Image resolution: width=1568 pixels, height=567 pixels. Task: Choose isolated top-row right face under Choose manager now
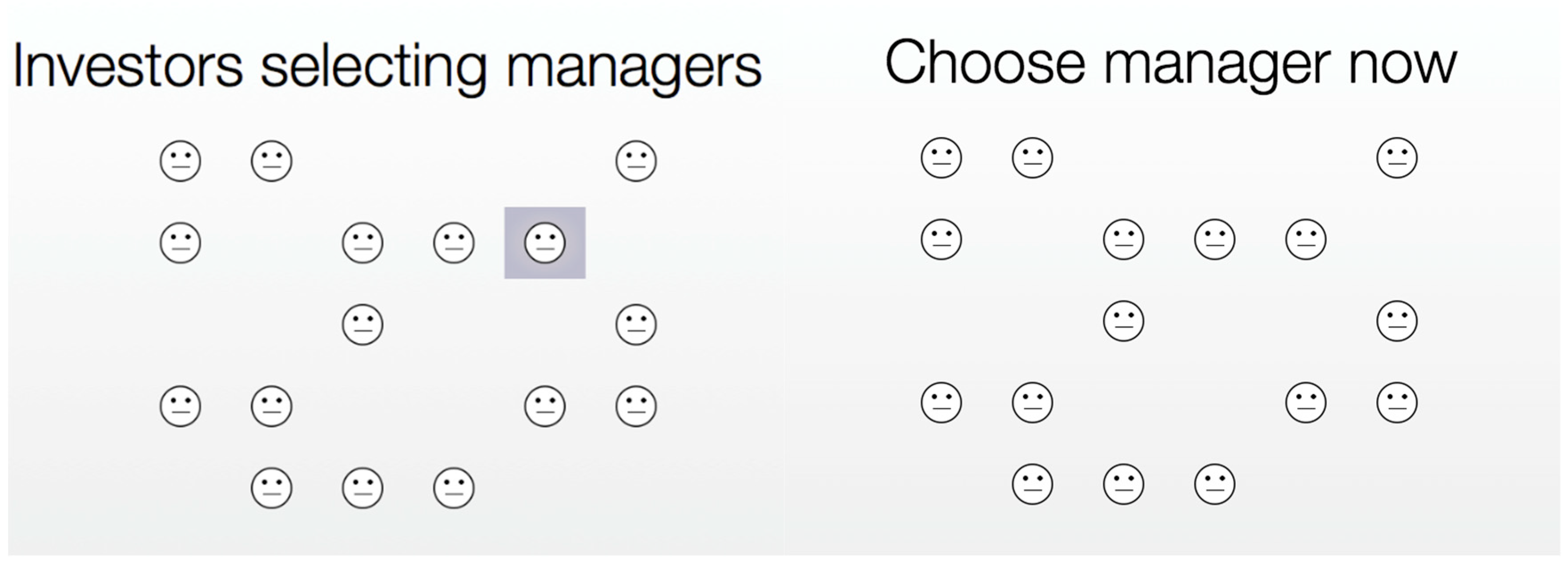click(1397, 158)
